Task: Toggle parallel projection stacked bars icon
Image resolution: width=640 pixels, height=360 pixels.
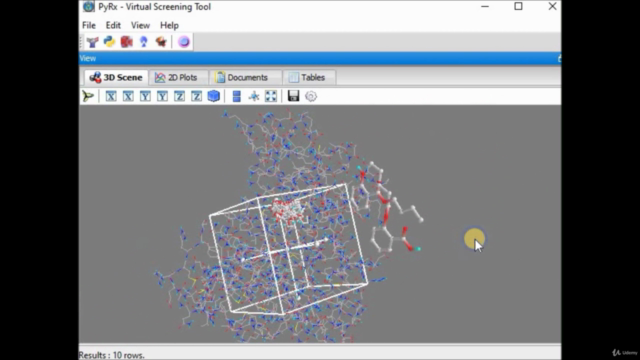Action: (236, 96)
